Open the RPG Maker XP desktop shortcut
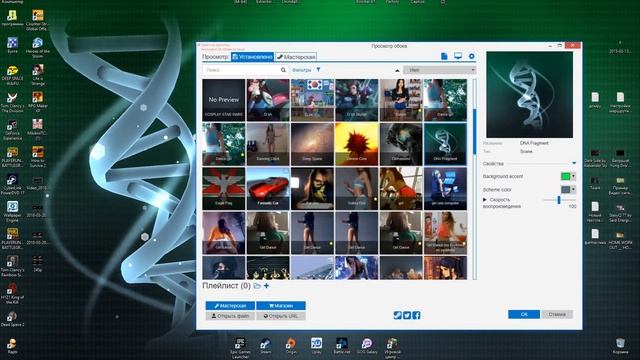Image resolution: width=640 pixels, height=360 pixels. [38, 102]
